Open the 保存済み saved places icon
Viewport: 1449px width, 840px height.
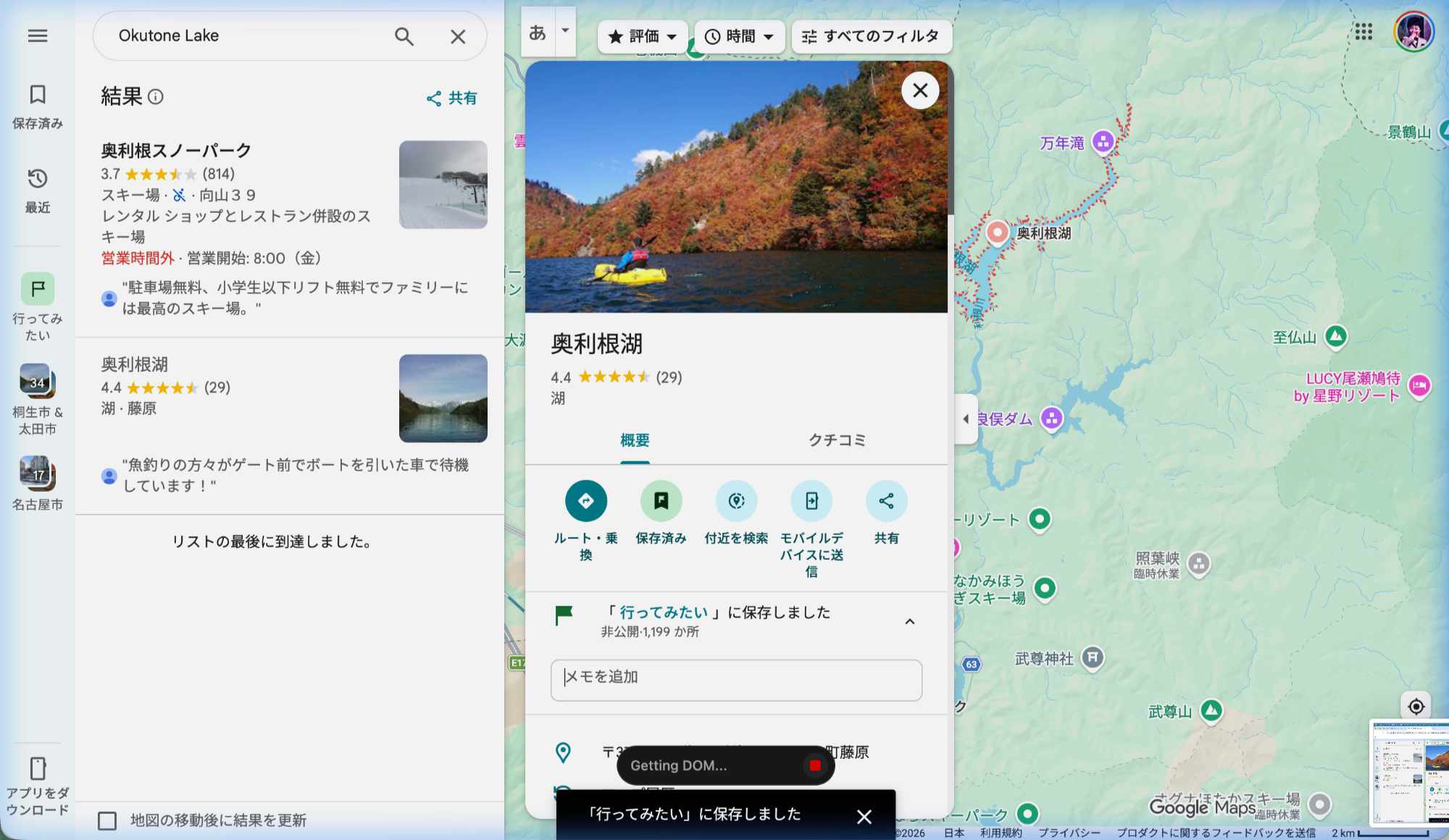(x=38, y=95)
